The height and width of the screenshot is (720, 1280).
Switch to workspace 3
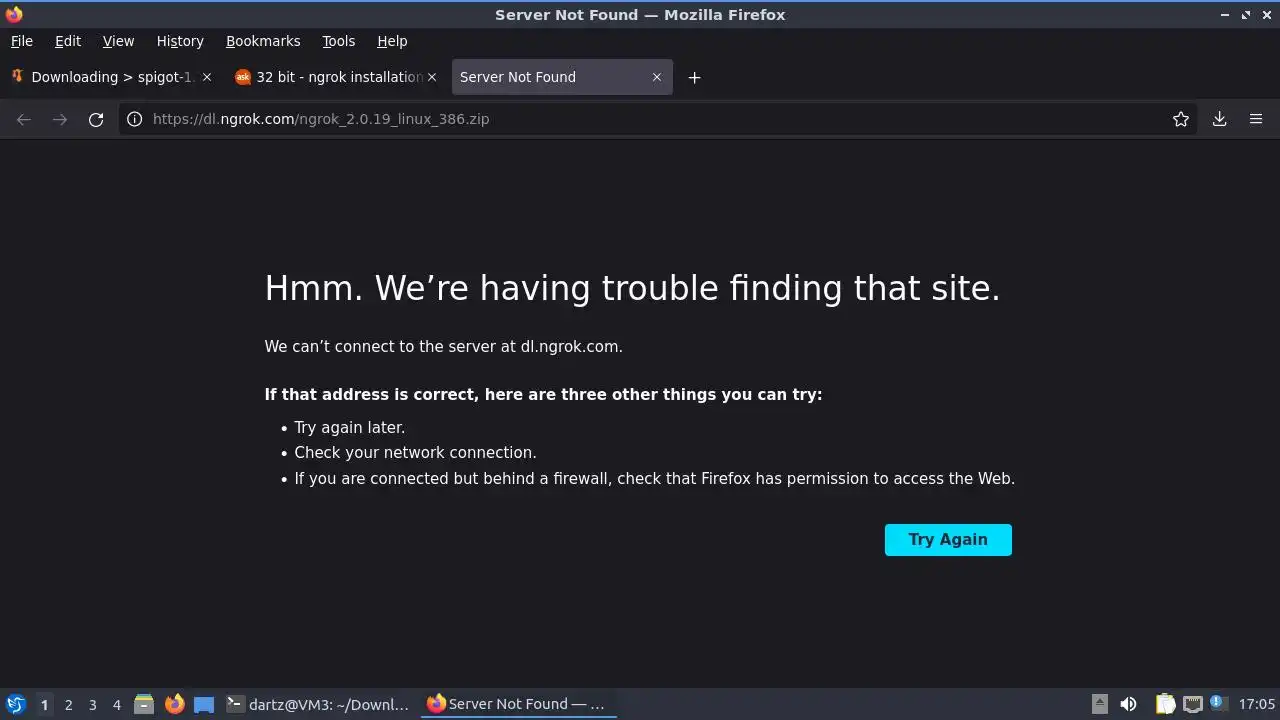click(92, 705)
